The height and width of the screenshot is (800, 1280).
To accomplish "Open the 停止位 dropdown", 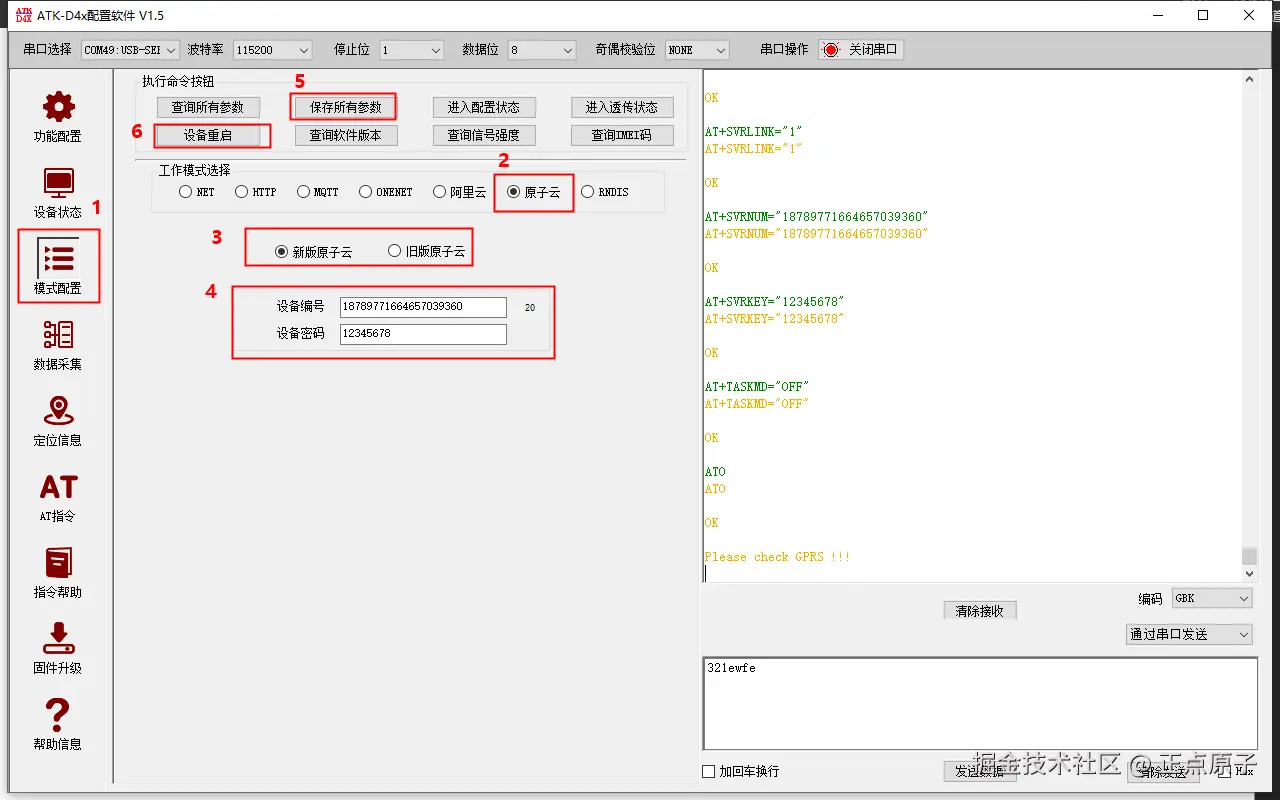I will point(411,50).
